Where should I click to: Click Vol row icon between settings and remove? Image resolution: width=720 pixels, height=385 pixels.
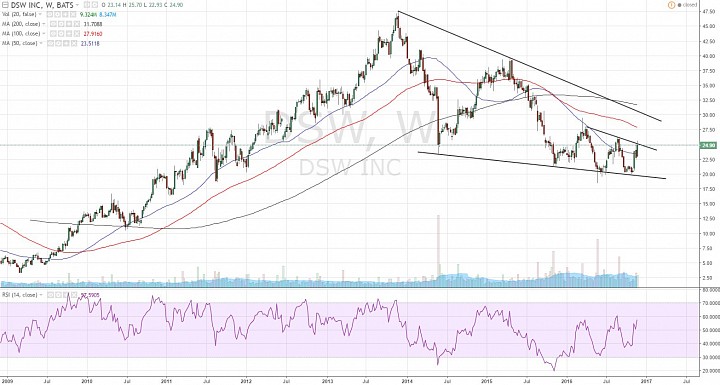65,14
